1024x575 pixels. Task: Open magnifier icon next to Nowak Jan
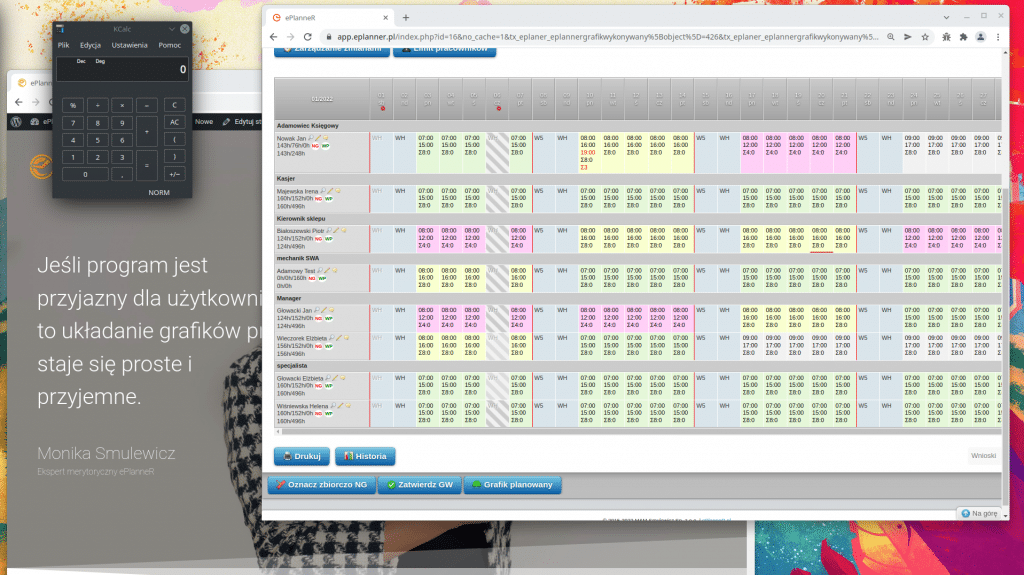(x=311, y=139)
